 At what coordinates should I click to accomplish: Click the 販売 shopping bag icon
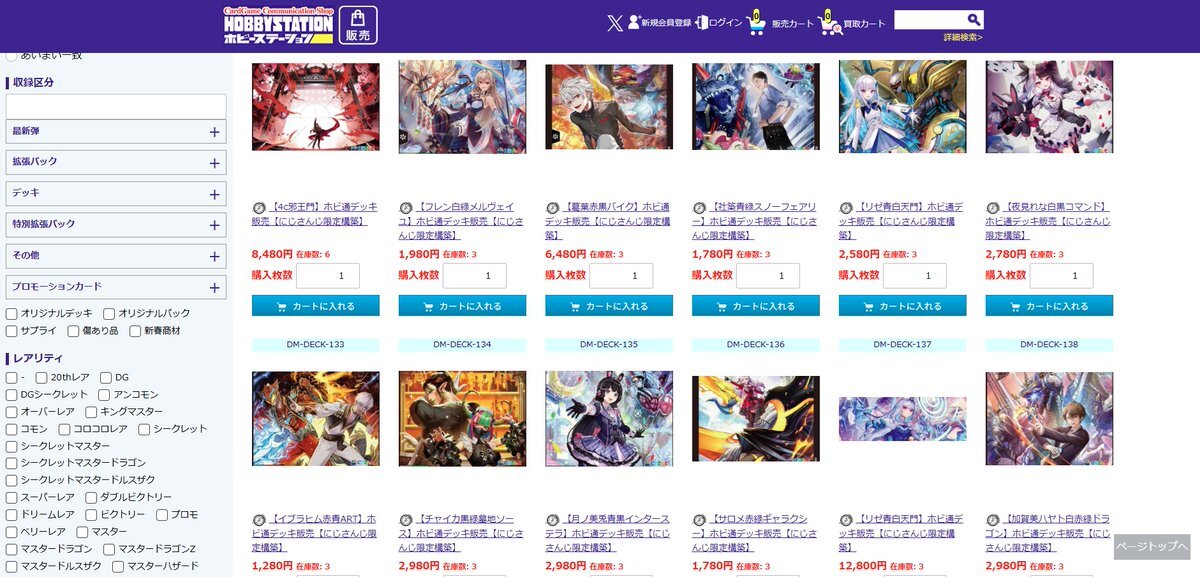click(358, 26)
